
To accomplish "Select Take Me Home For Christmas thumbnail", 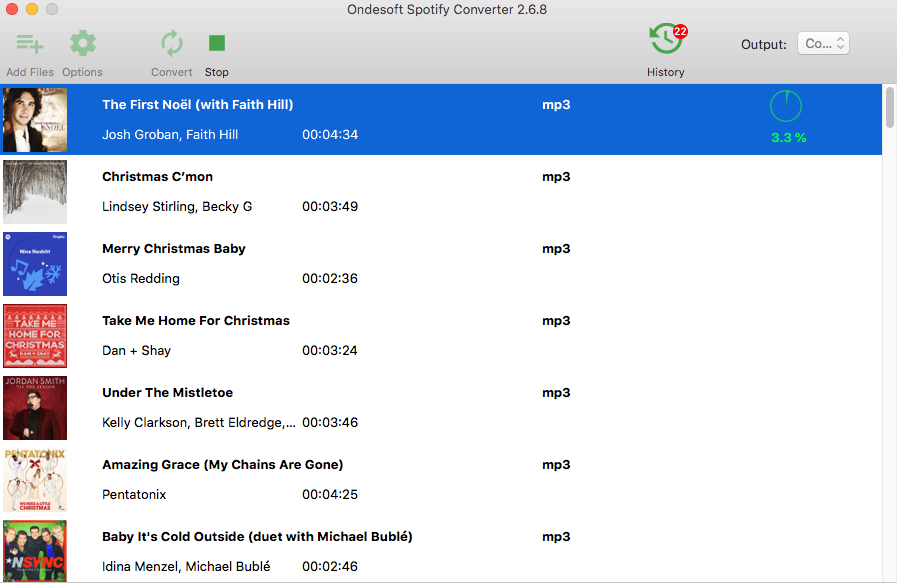I will (35, 336).
